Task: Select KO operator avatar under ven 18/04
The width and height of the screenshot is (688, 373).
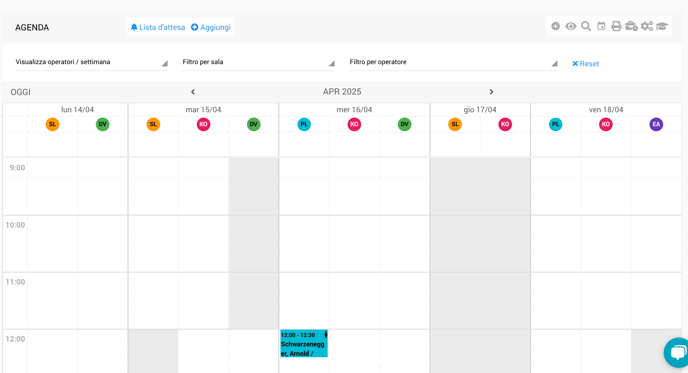Action: click(606, 124)
